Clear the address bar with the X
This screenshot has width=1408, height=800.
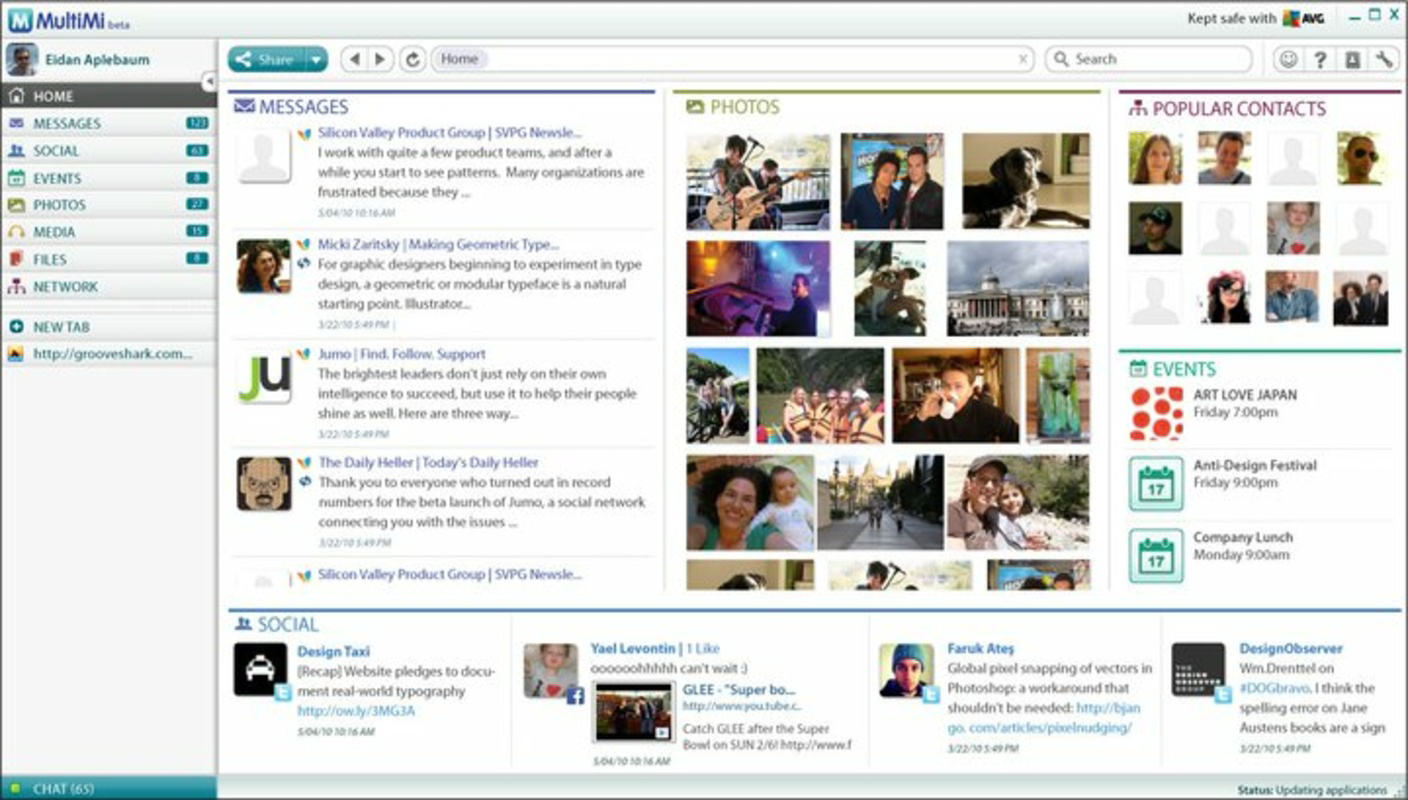[1023, 59]
